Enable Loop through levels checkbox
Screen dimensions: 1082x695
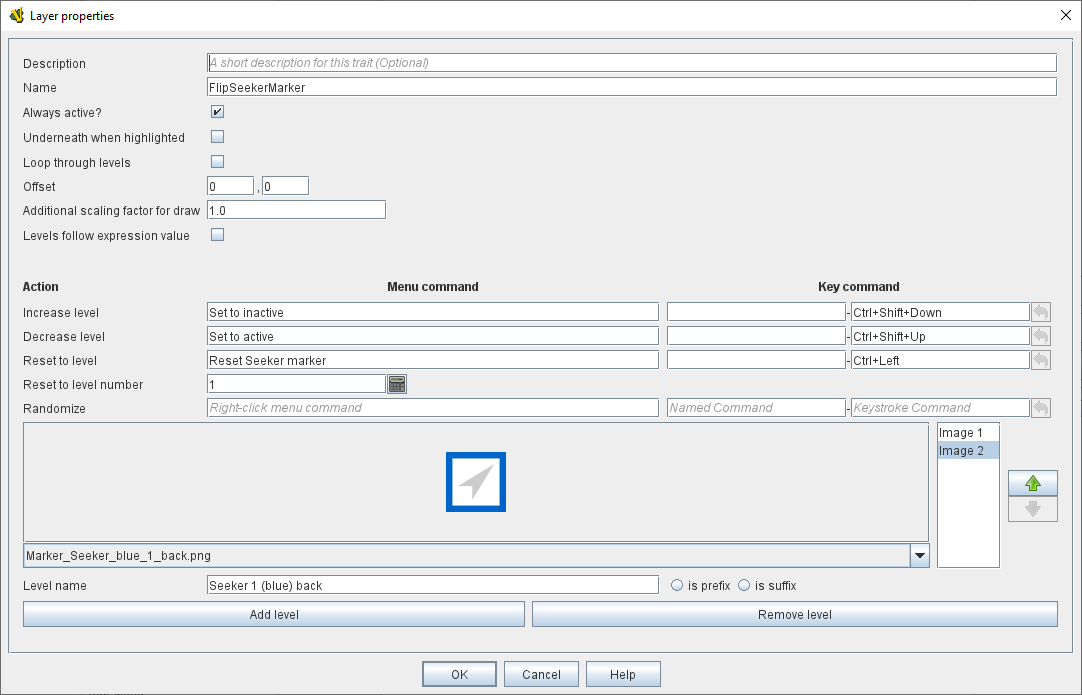pos(217,162)
